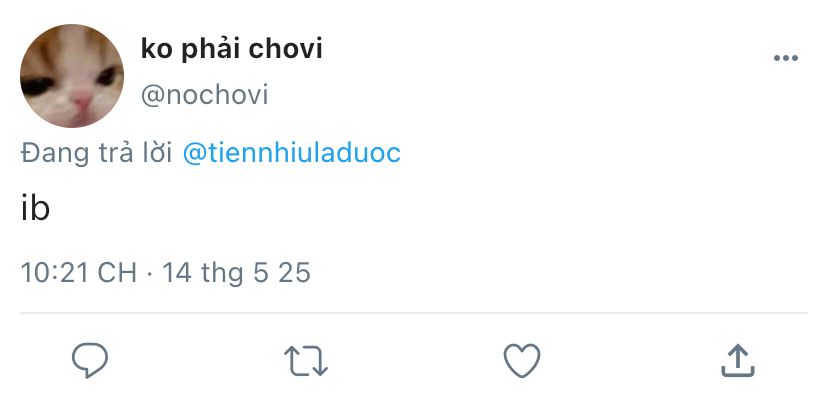
Task: Like the tweet with the heart icon
Action: click(522, 361)
